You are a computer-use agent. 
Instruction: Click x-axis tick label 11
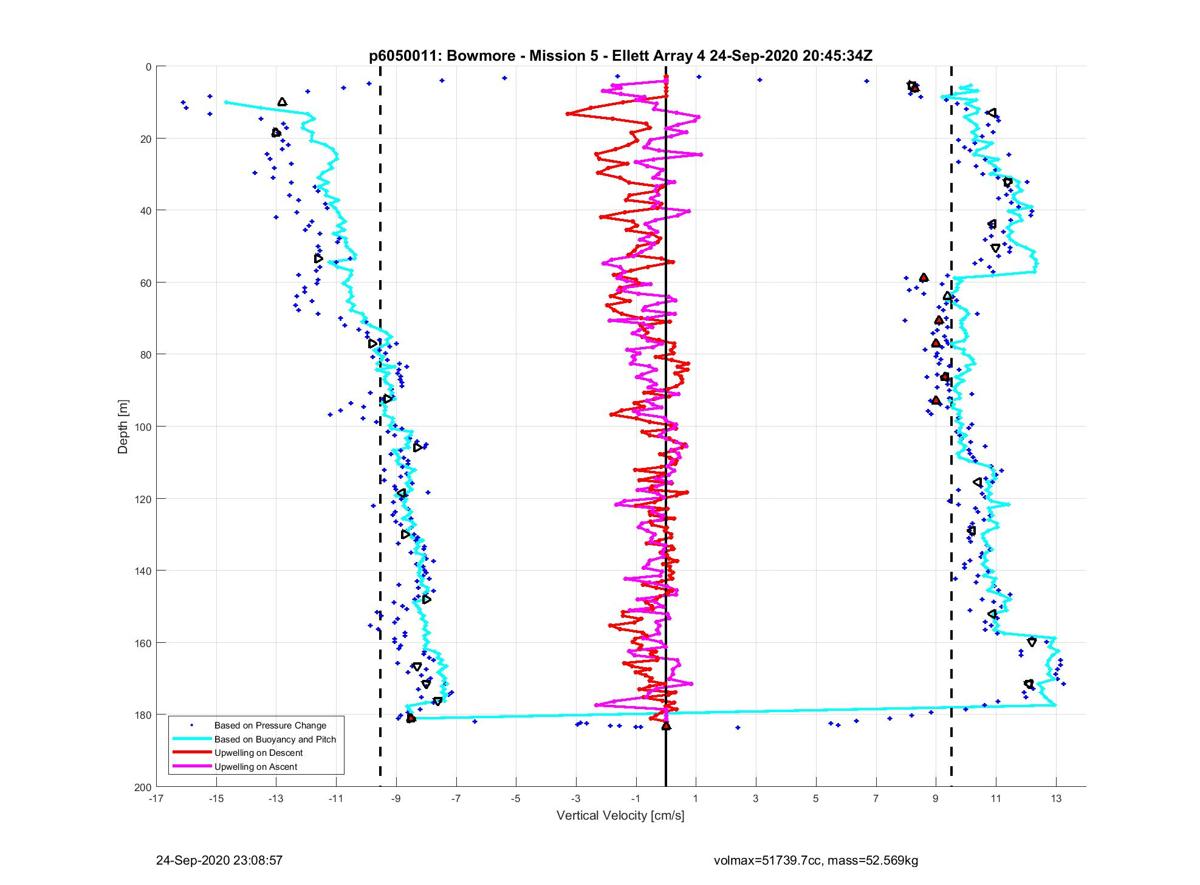(x=996, y=799)
